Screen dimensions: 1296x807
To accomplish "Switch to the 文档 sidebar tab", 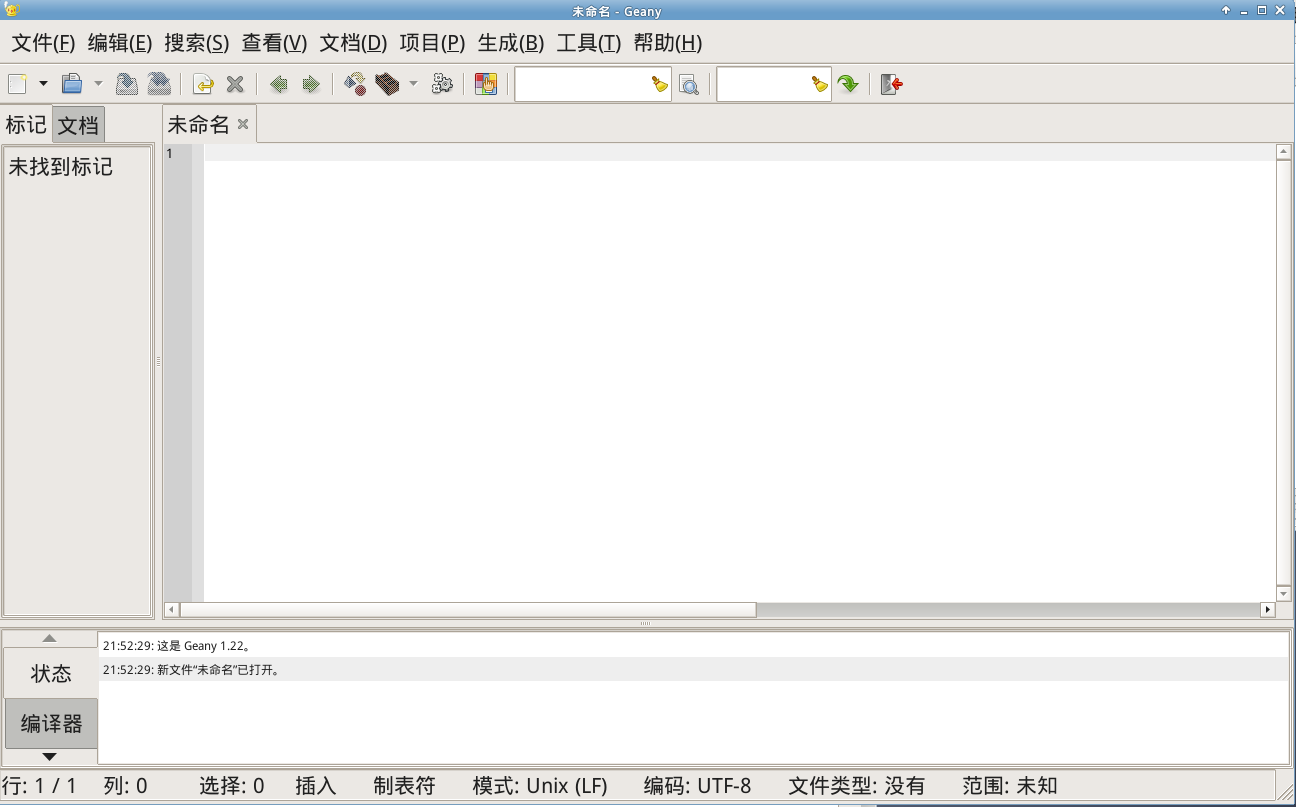I will pyautogui.click(x=78, y=125).
